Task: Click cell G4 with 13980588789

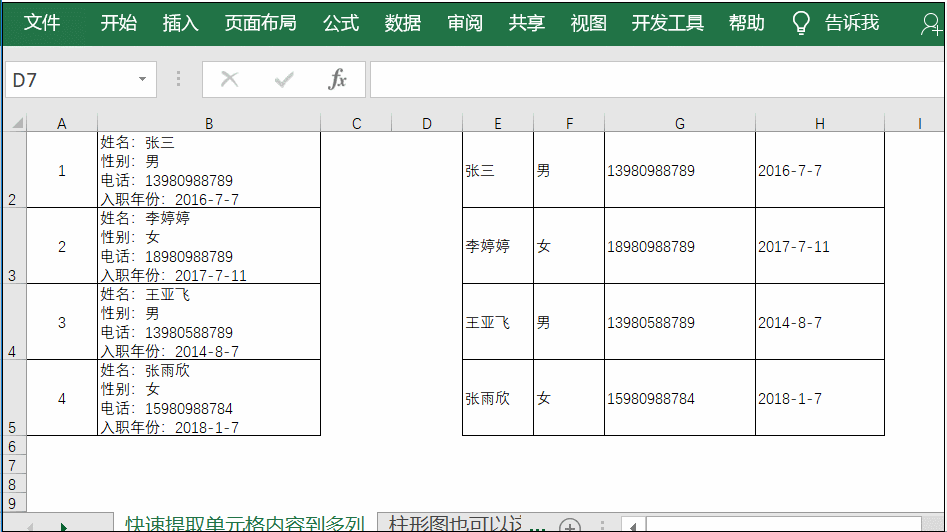Action: click(x=680, y=322)
